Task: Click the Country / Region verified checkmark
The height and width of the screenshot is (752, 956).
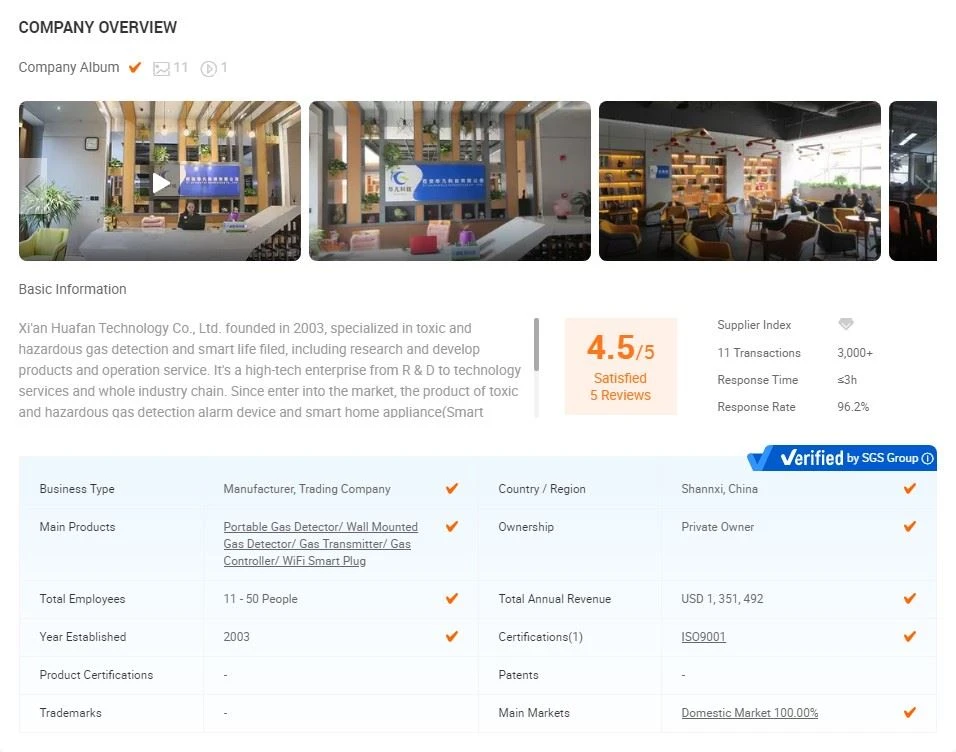Action: click(x=910, y=489)
